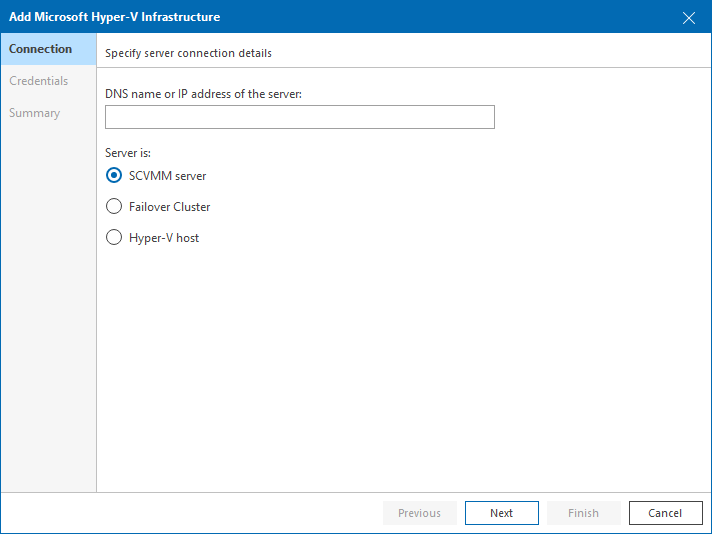Click the 'Specify server connection details' heading
712x534 pixels.
[188, 53]
